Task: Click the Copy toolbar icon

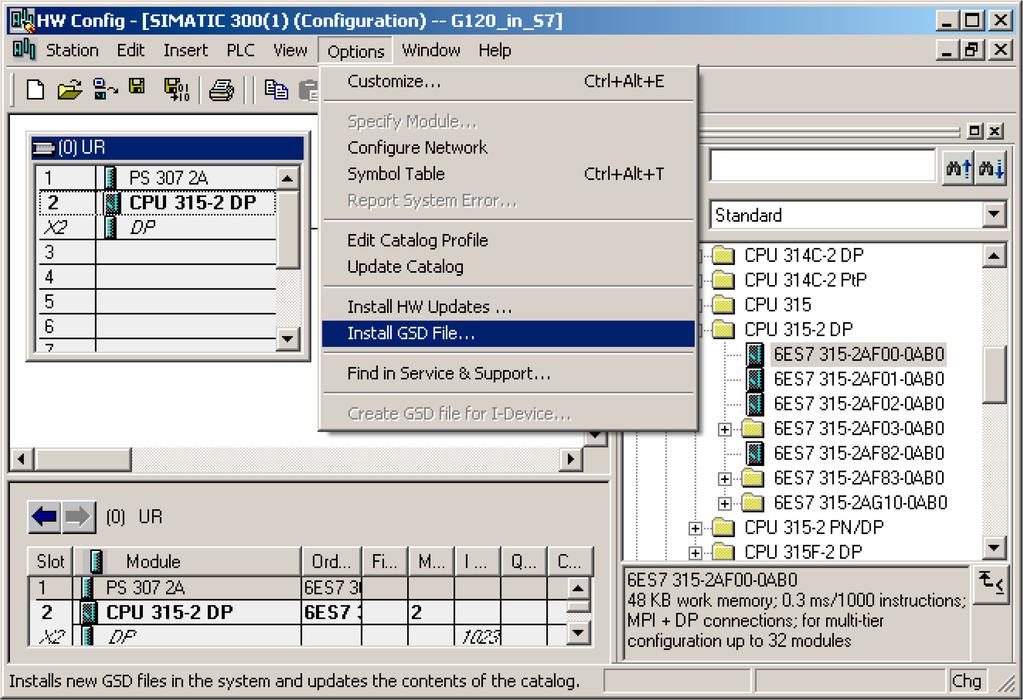Action: tap(276, 89)
